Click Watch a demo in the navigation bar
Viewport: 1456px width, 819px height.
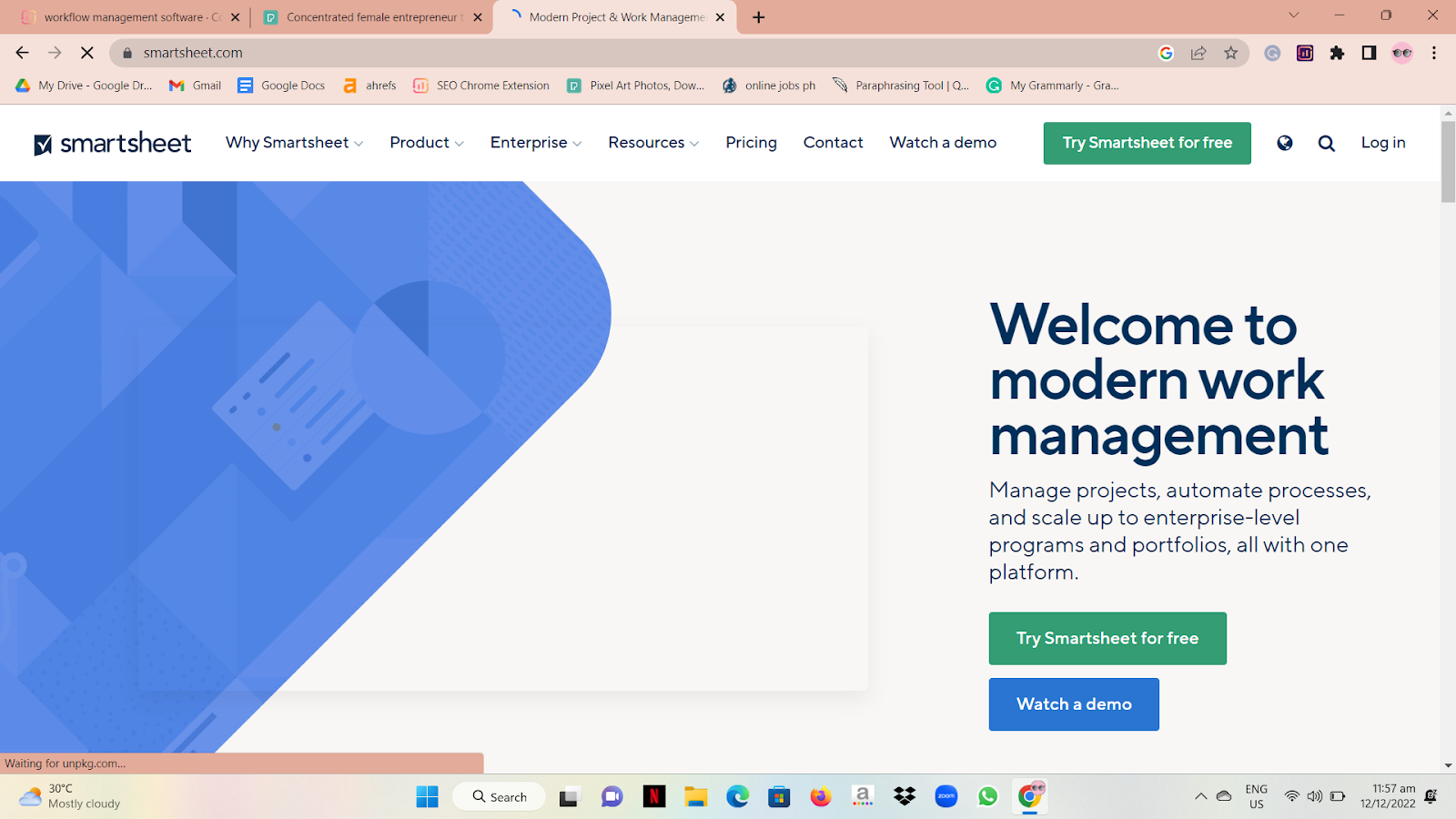[943, 143]
